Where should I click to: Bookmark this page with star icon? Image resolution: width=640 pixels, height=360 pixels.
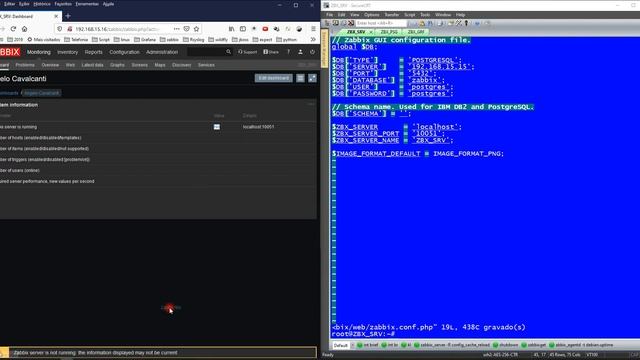tap(196, 29)
